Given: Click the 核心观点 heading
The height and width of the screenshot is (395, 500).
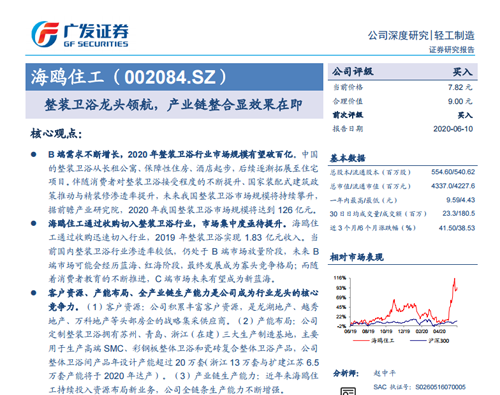Looking at the screenshot, I should [56, 134].
